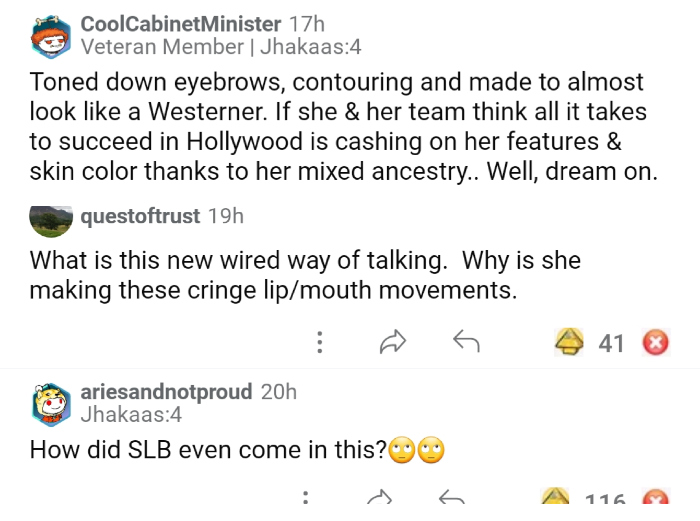This screenshot has width=700, height=521.
Task: Click the 19h timestamp beside questoftrust
Action: [225, 216]
